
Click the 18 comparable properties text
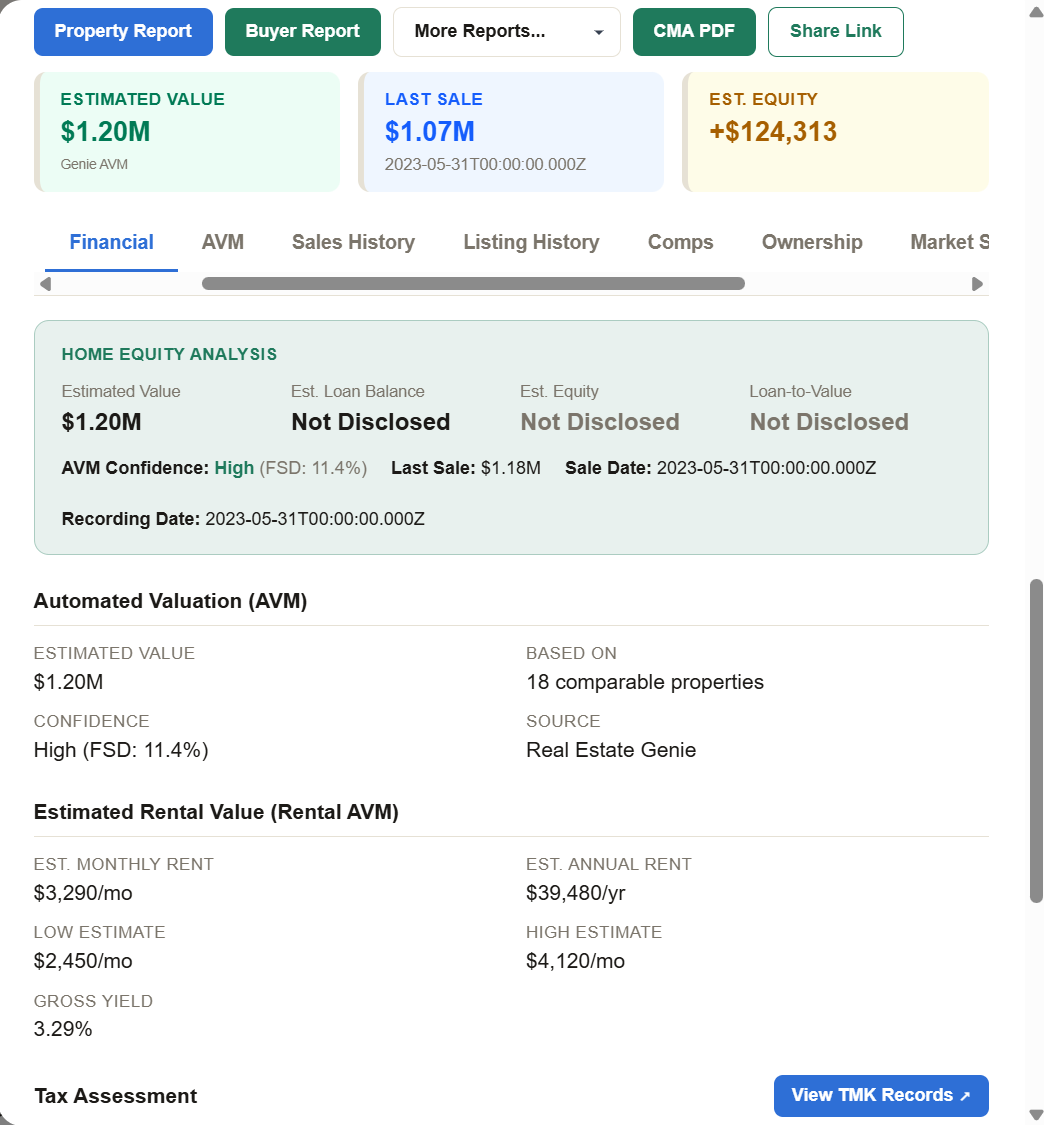[645, 682]
